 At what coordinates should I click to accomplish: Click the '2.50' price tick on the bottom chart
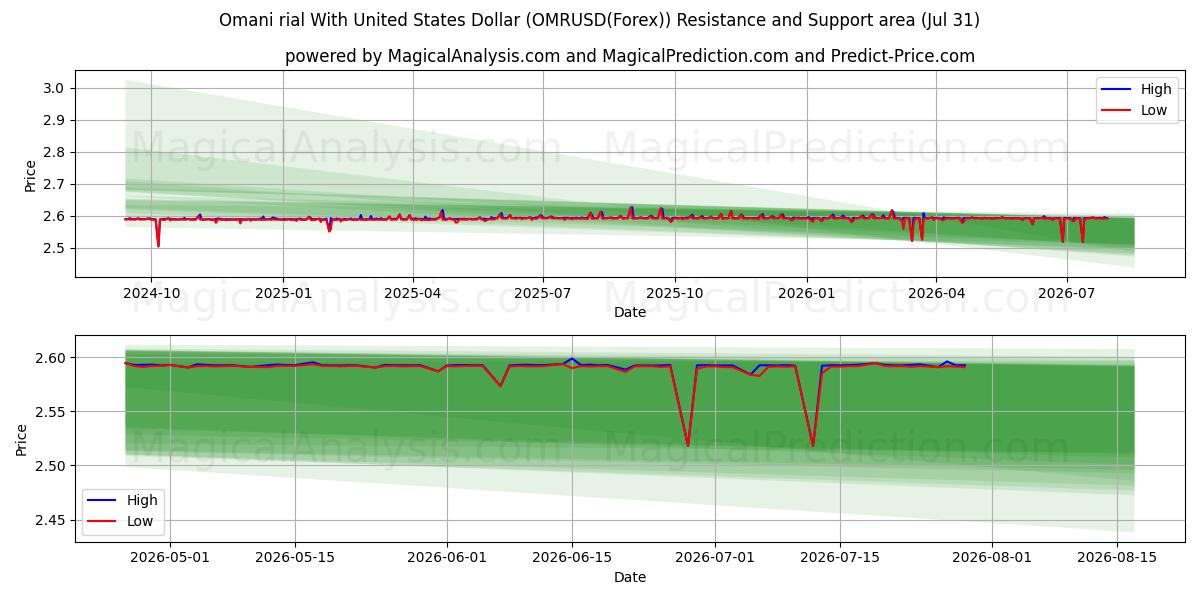[x=49, y=466]
